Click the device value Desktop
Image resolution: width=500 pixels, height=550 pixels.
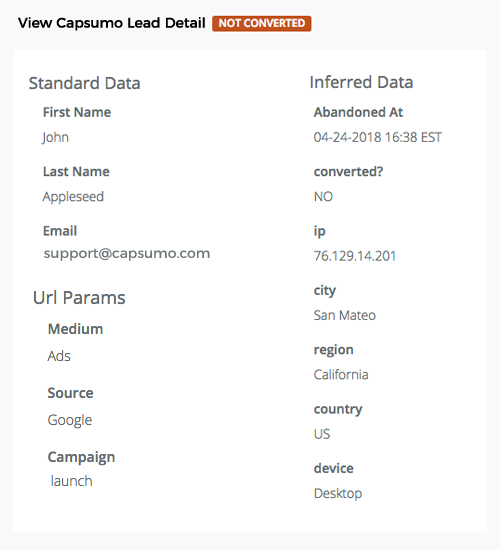pyautogui.click(x=338, y=494)
